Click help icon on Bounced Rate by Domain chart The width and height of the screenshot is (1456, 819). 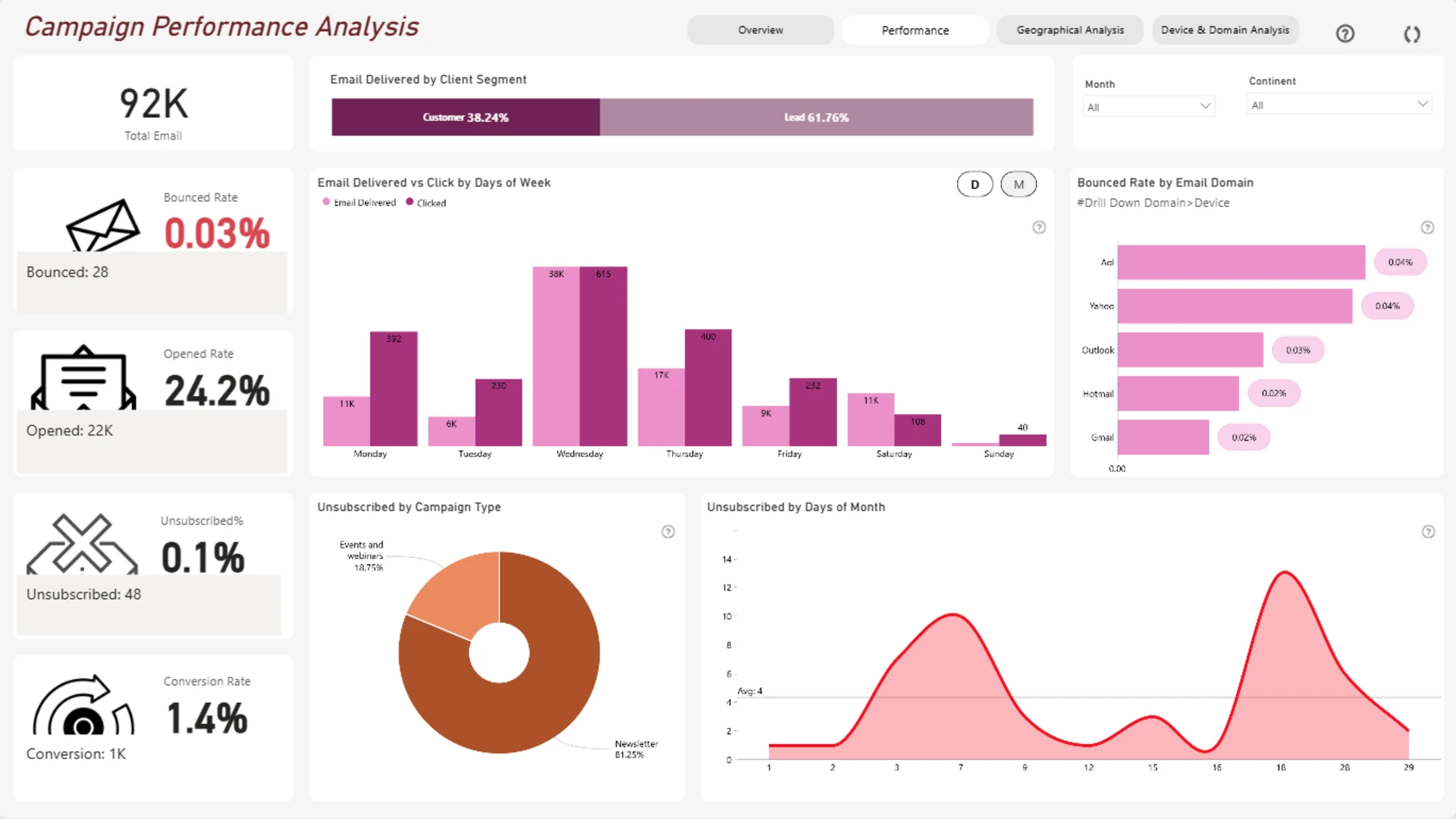[x=1427, y=227]
